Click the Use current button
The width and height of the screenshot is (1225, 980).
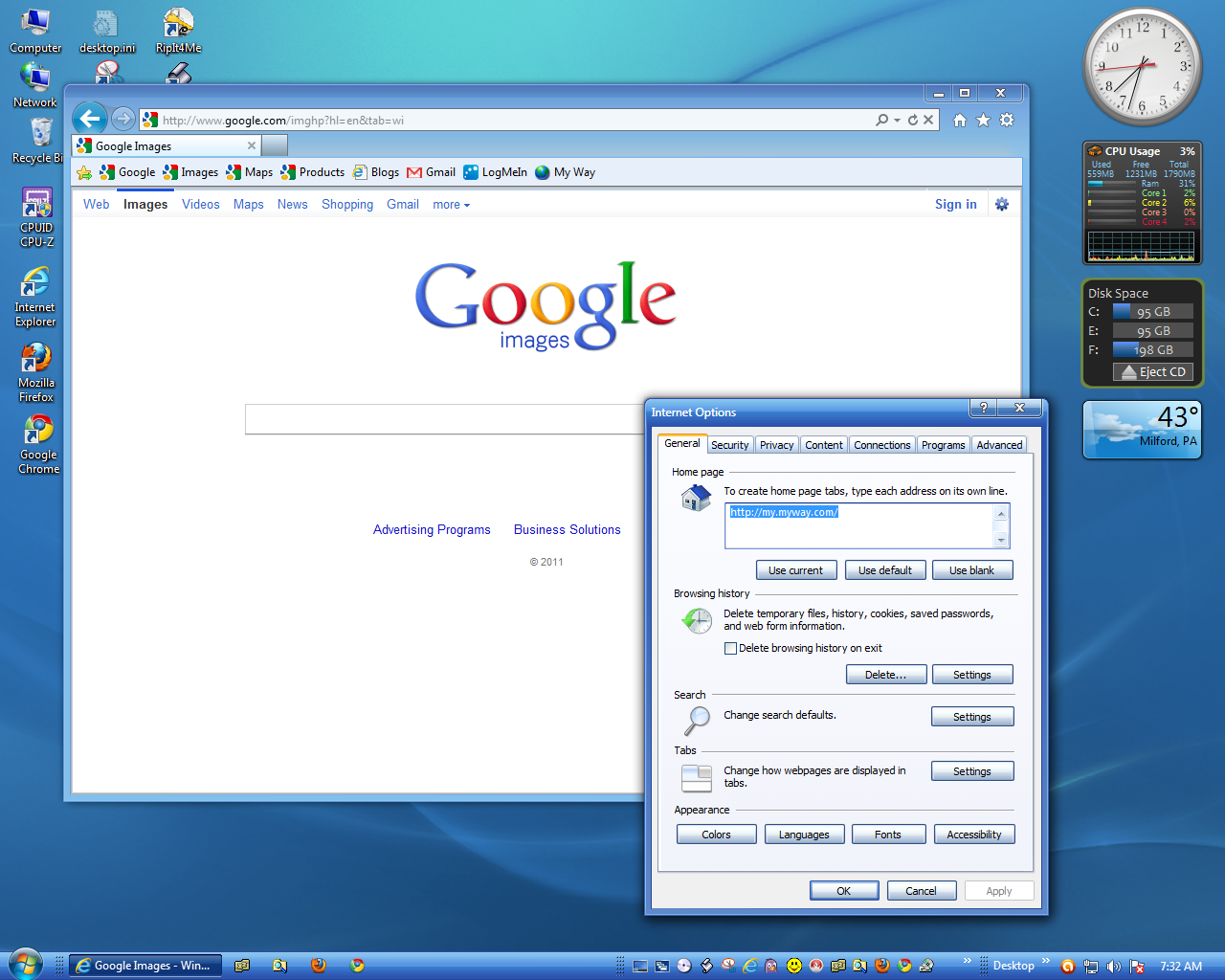click(796, 570)
